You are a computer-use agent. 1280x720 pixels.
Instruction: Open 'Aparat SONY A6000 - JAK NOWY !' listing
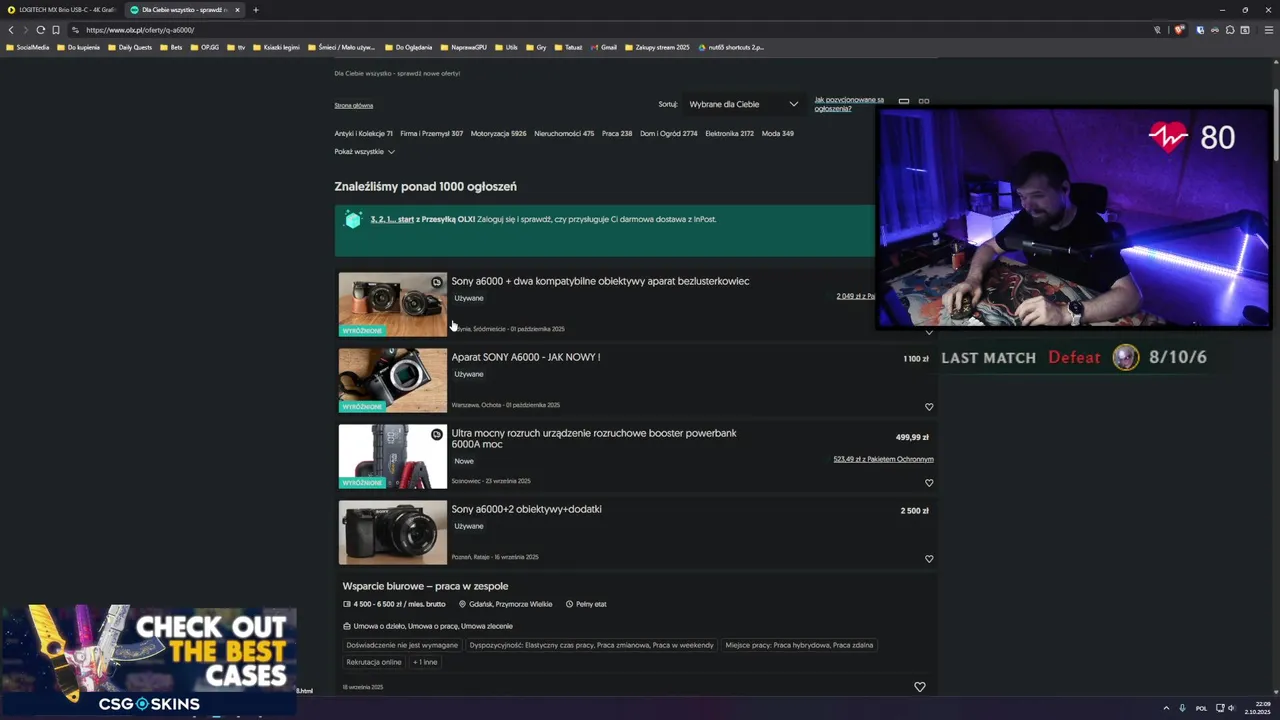525,357
